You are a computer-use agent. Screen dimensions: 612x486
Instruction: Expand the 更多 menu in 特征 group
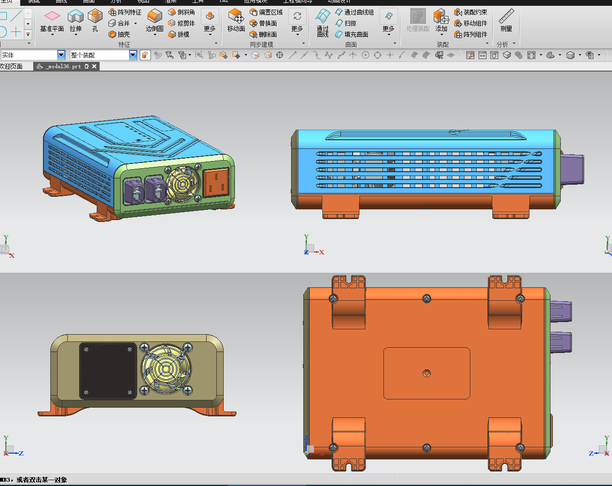click(209, 21)
